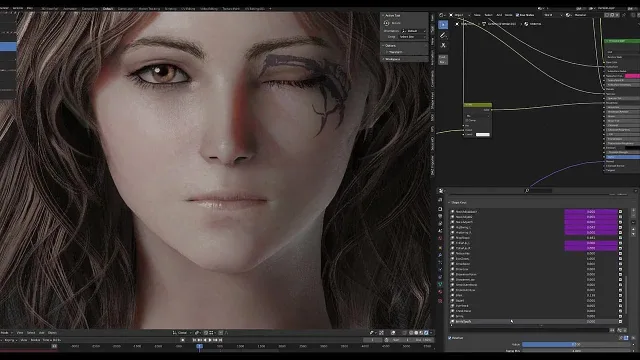Jump to the timeline end frame

point(221,340)
